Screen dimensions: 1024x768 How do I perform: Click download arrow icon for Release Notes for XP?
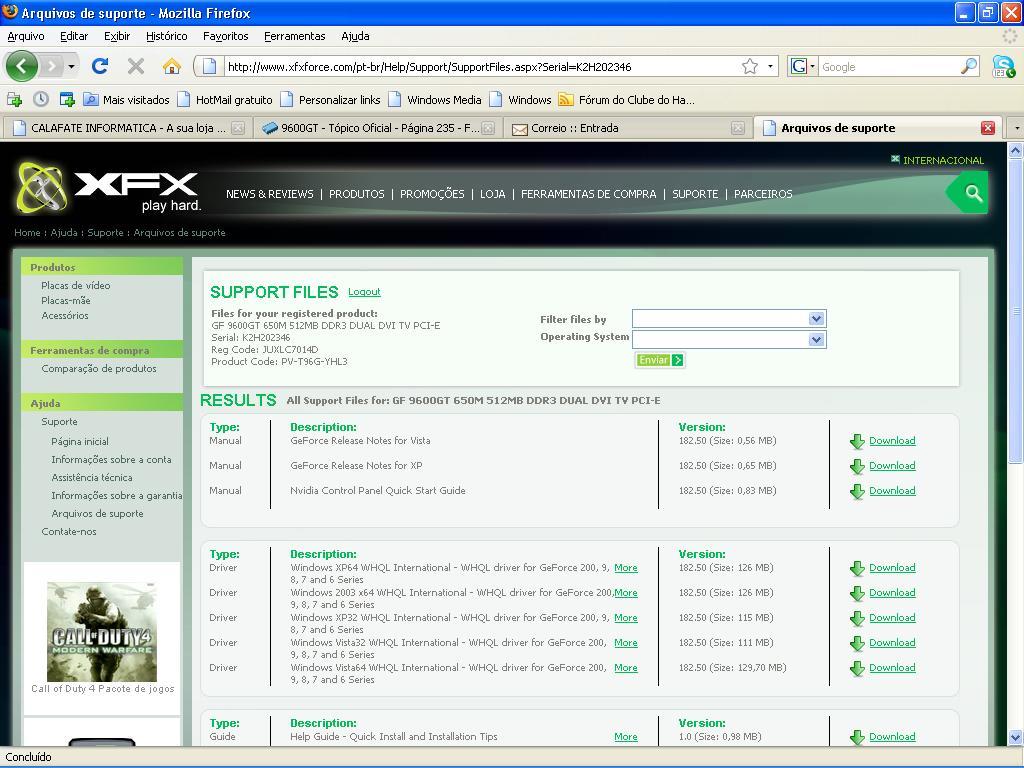(857, 466)
